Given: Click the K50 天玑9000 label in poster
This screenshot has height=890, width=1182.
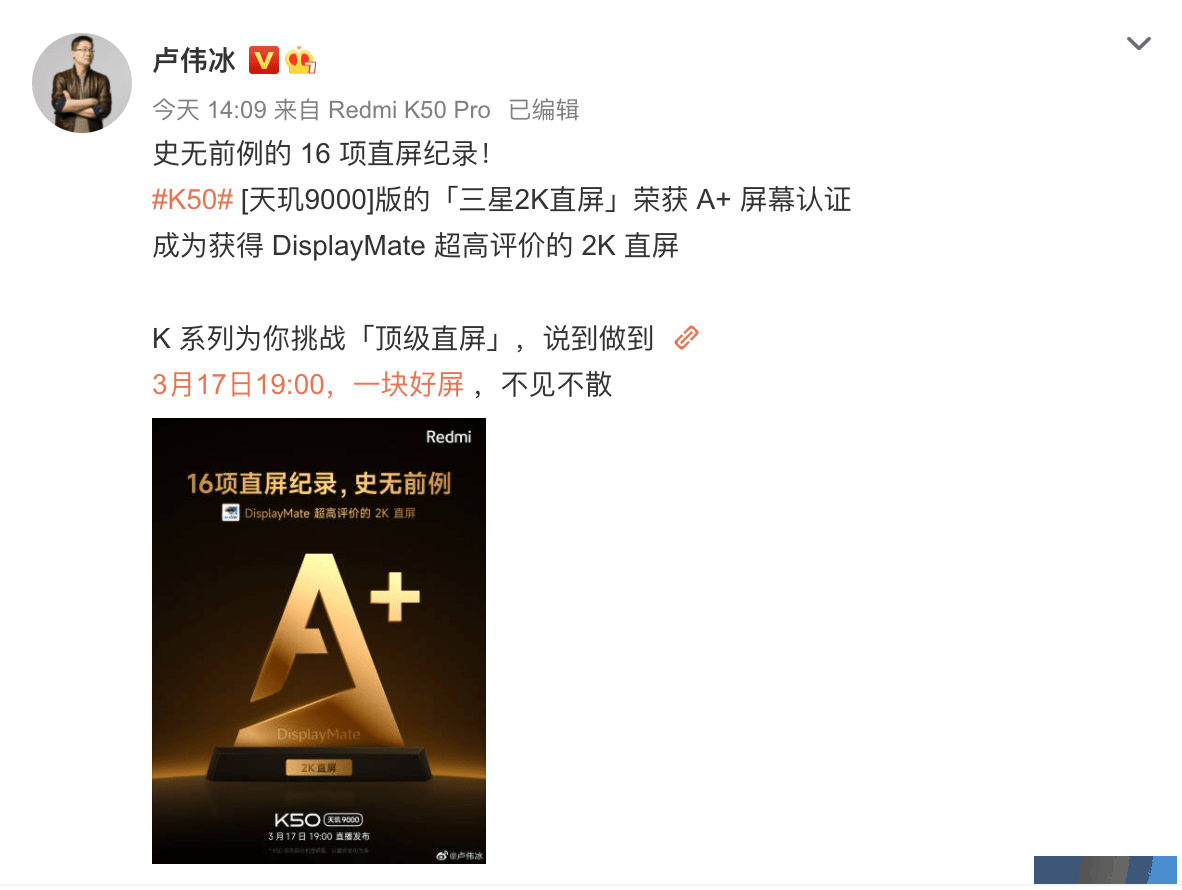Looking at the screenshot, I should click(x=319, y=820).
